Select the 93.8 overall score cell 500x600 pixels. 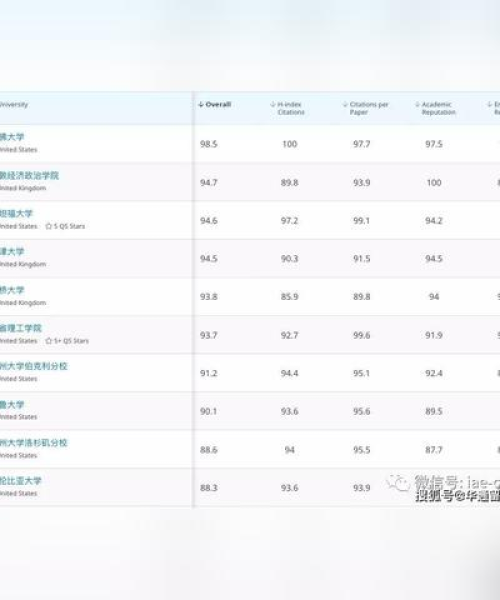208,297
